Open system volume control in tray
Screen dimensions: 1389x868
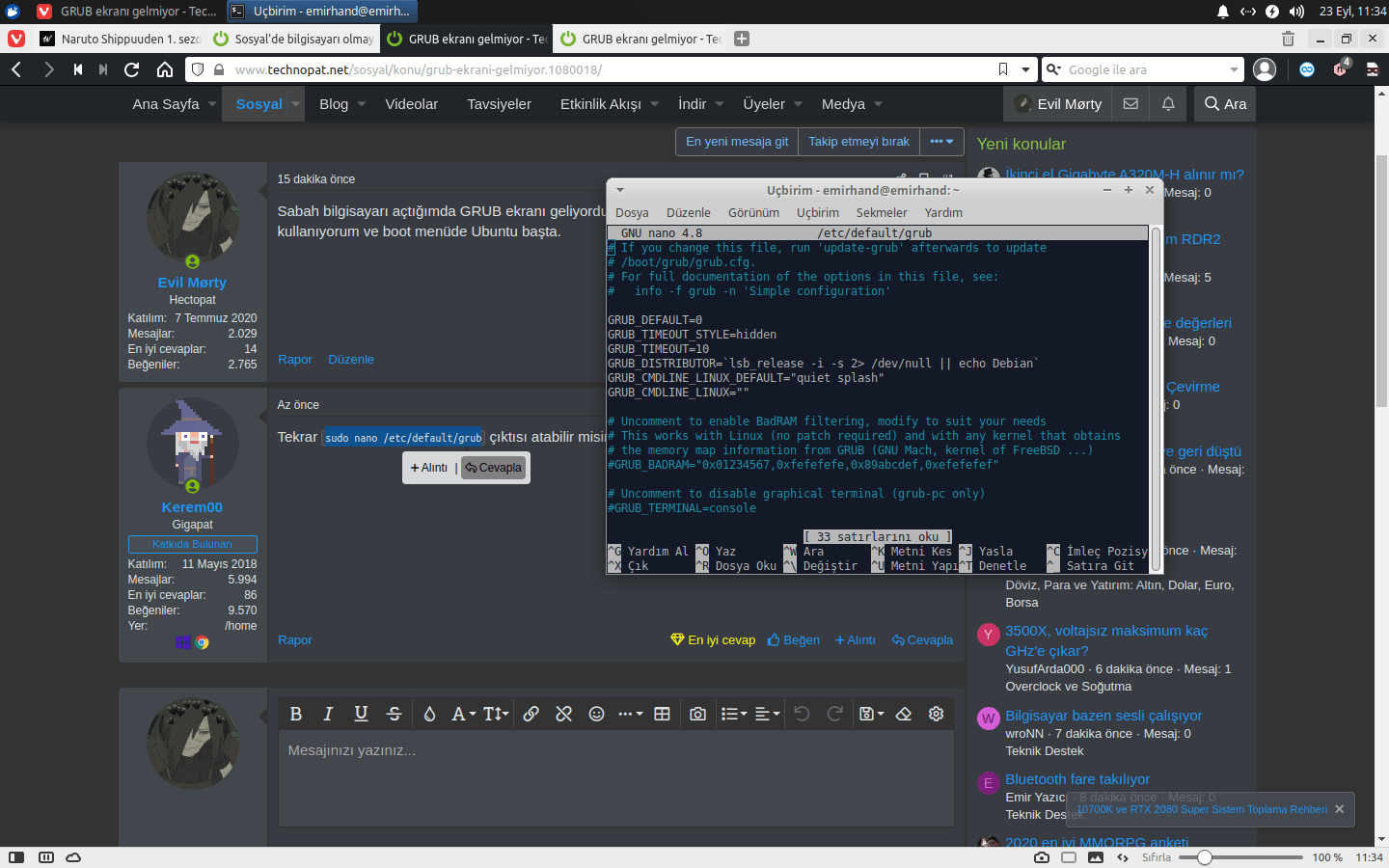pyautogui.click(x=1297, y=12)
